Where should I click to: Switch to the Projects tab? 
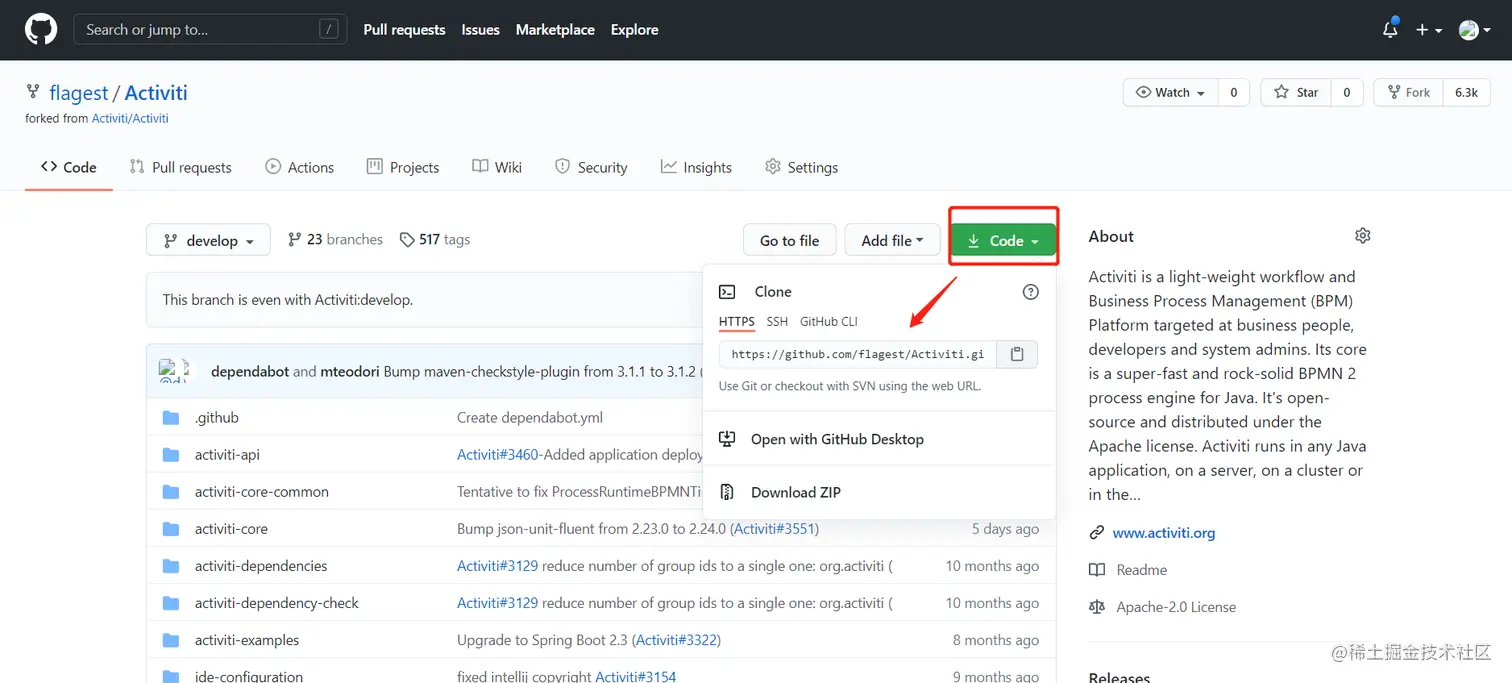coord(403,167)
